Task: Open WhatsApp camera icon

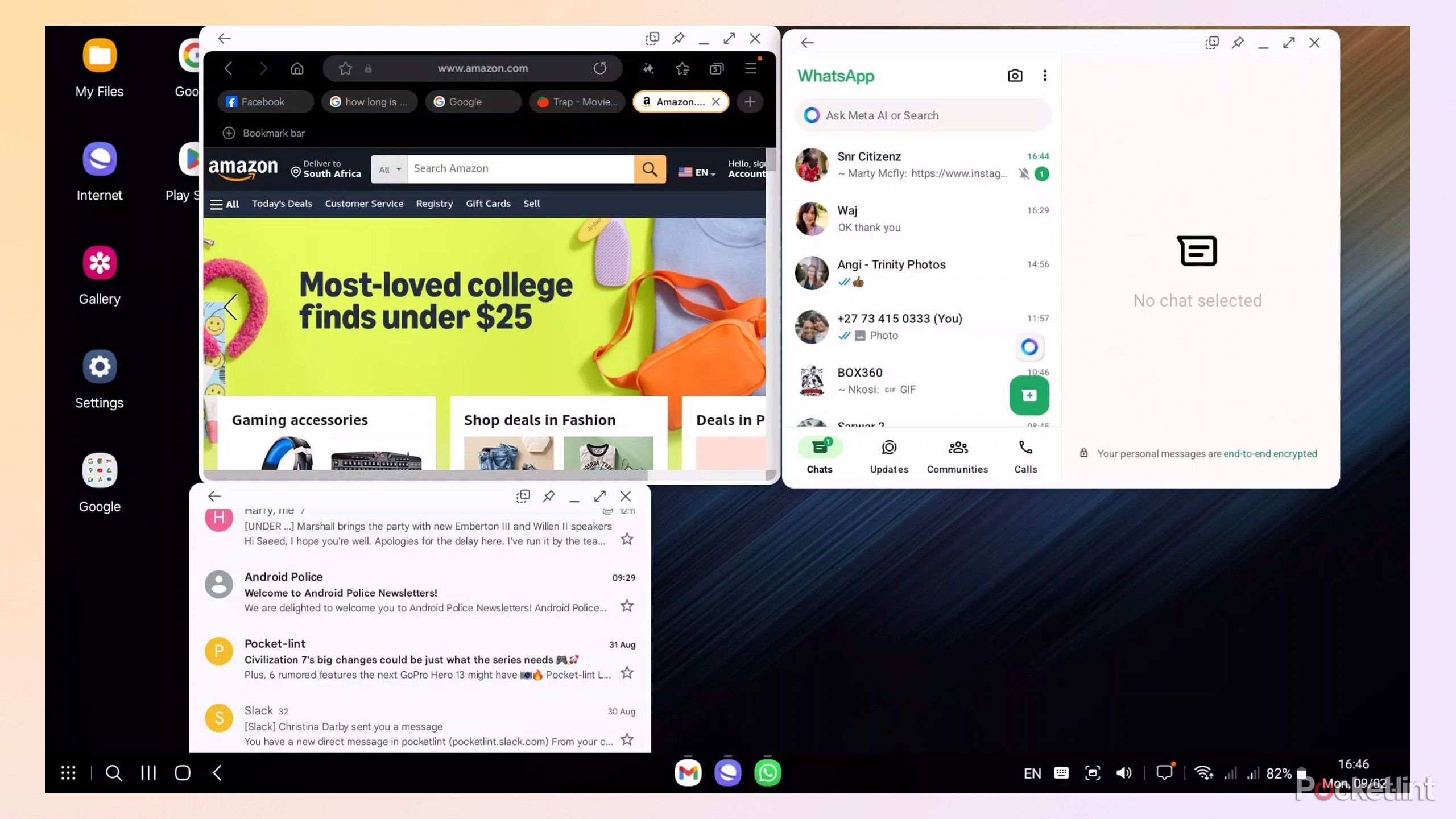Action: coord(1015,76)
